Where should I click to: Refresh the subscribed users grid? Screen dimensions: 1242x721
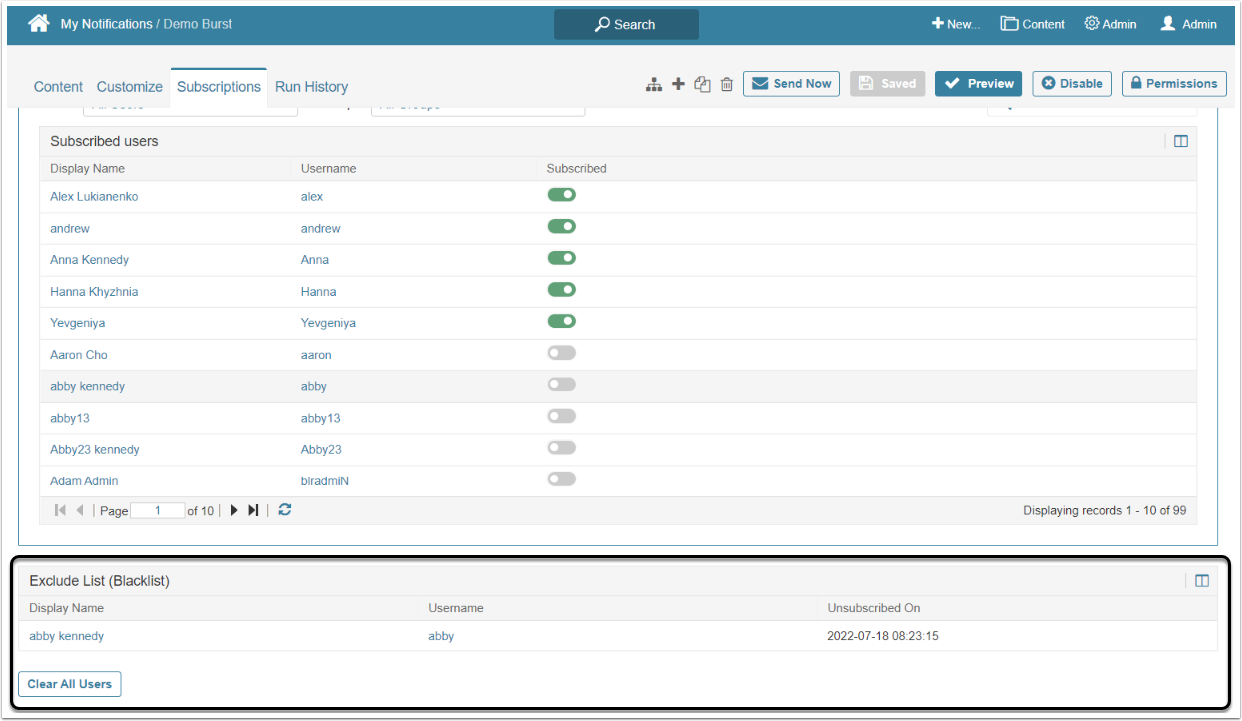click(x=285, y=510)
